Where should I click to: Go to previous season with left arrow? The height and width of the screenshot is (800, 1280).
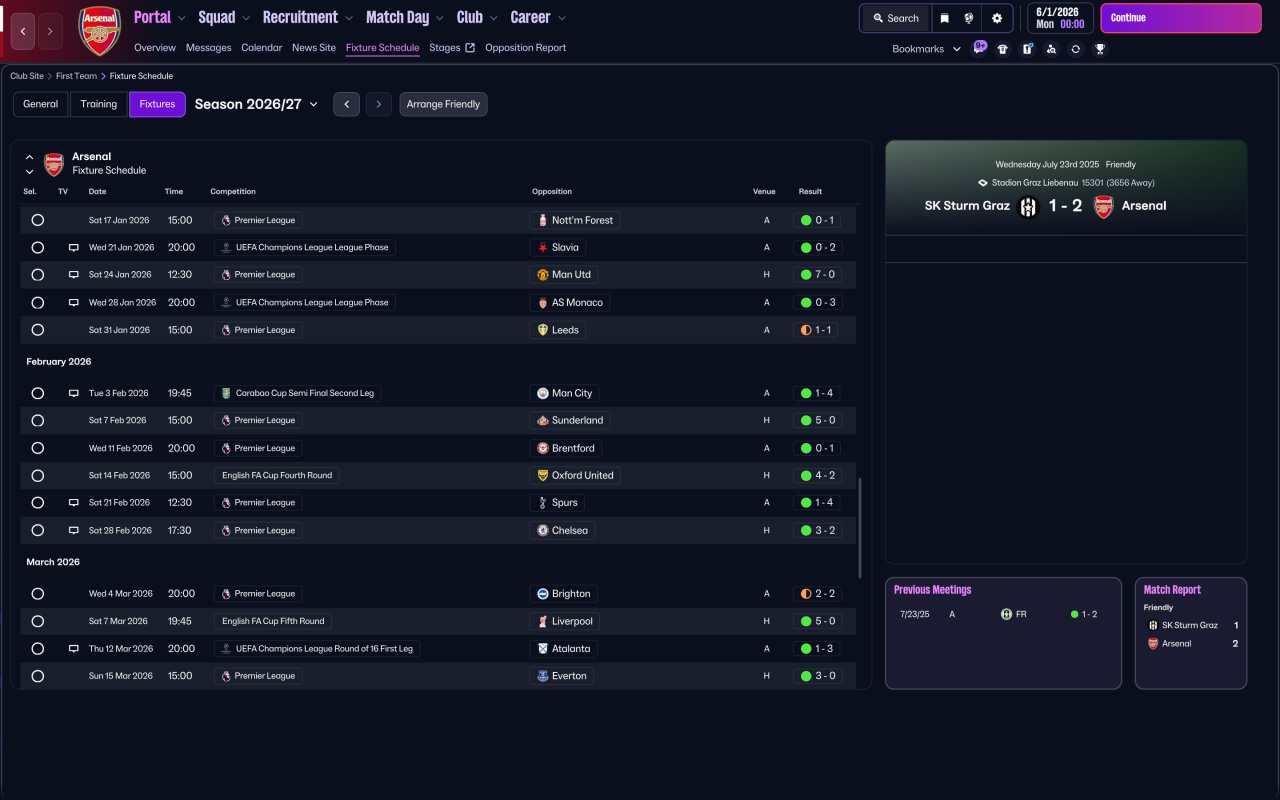click(x=346, y=104)
